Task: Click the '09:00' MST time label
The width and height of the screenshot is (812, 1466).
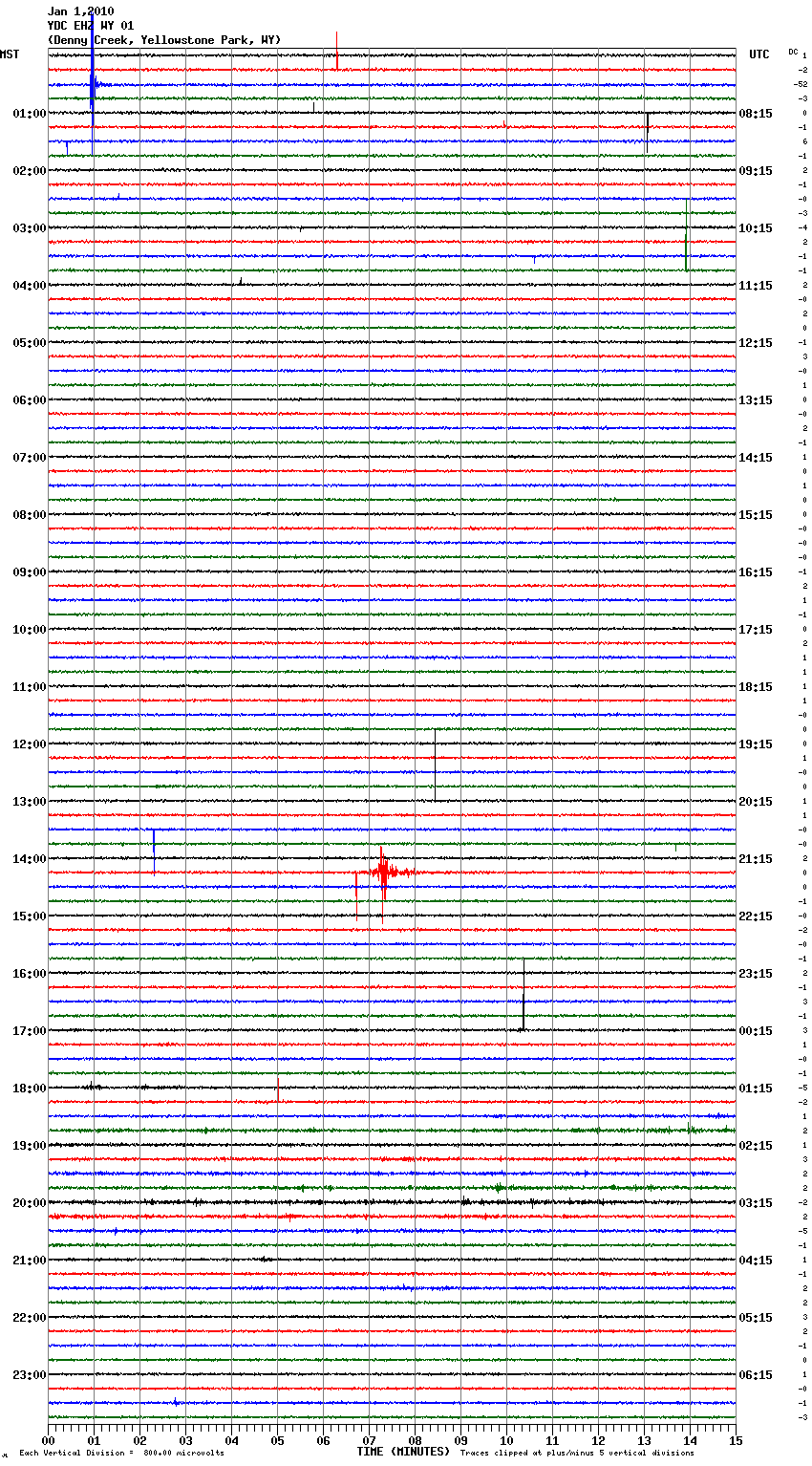Action: [x=30, y=572]
